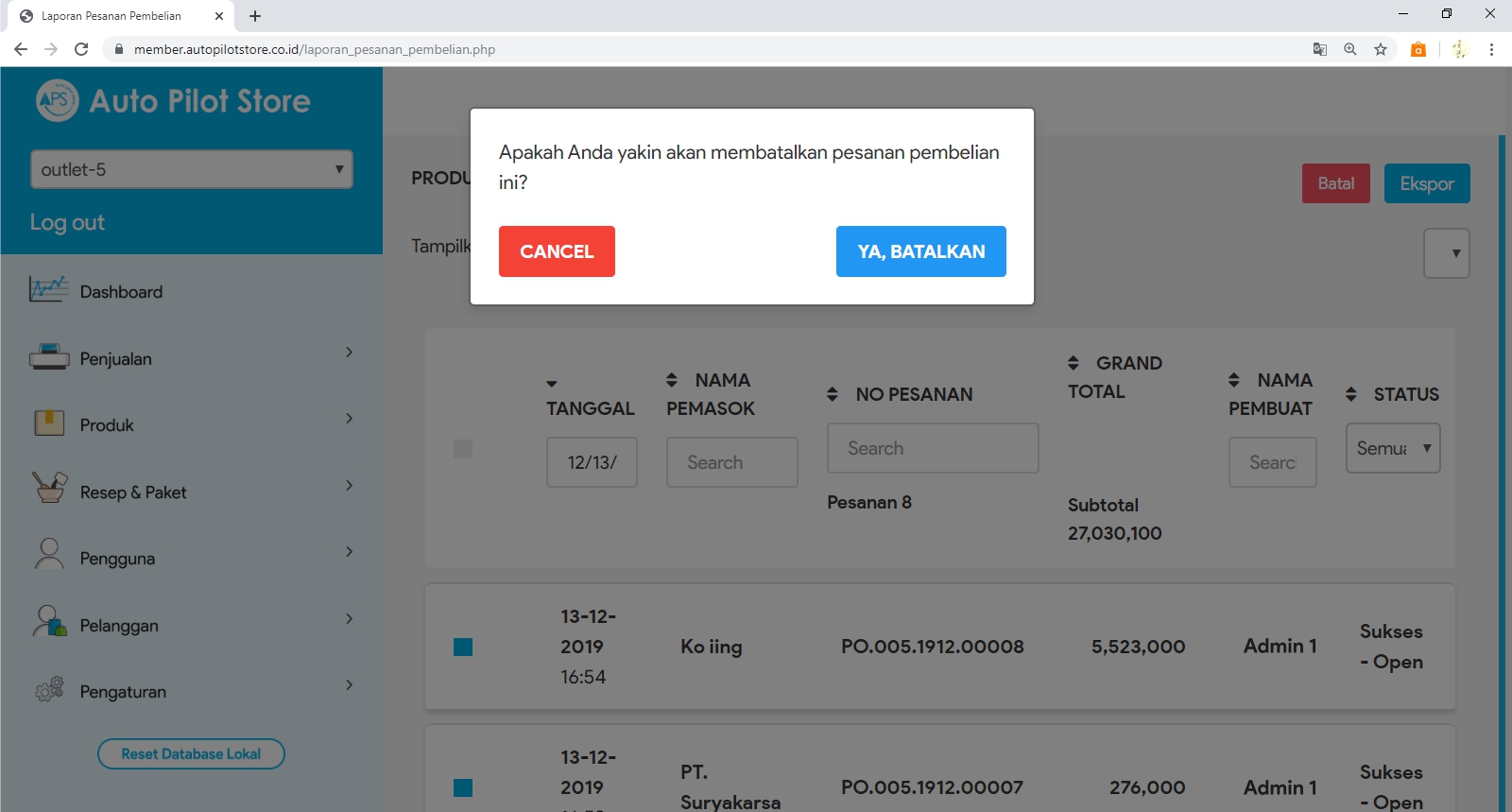Click the Pengguna person icon

(48, 555)
